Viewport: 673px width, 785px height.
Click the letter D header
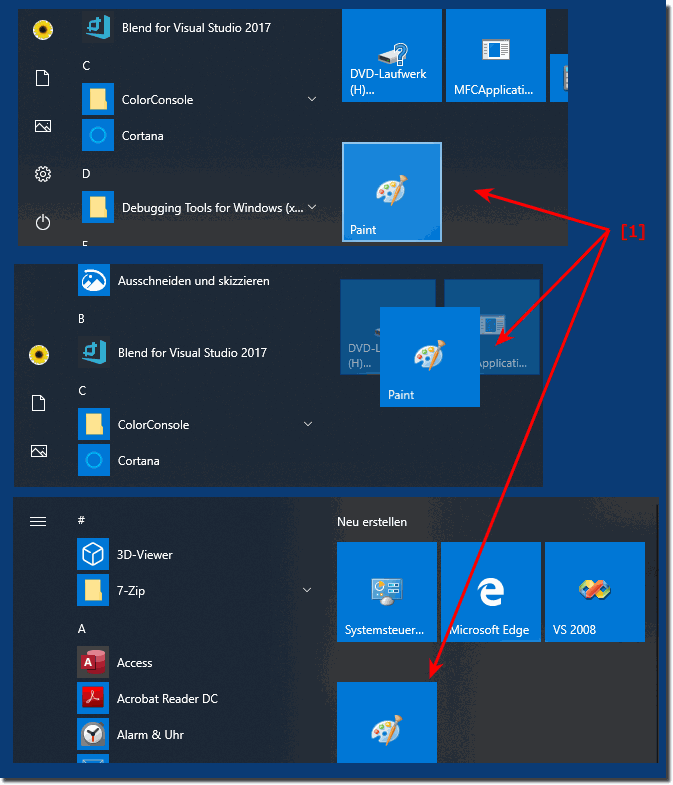(x=86, y=174)
